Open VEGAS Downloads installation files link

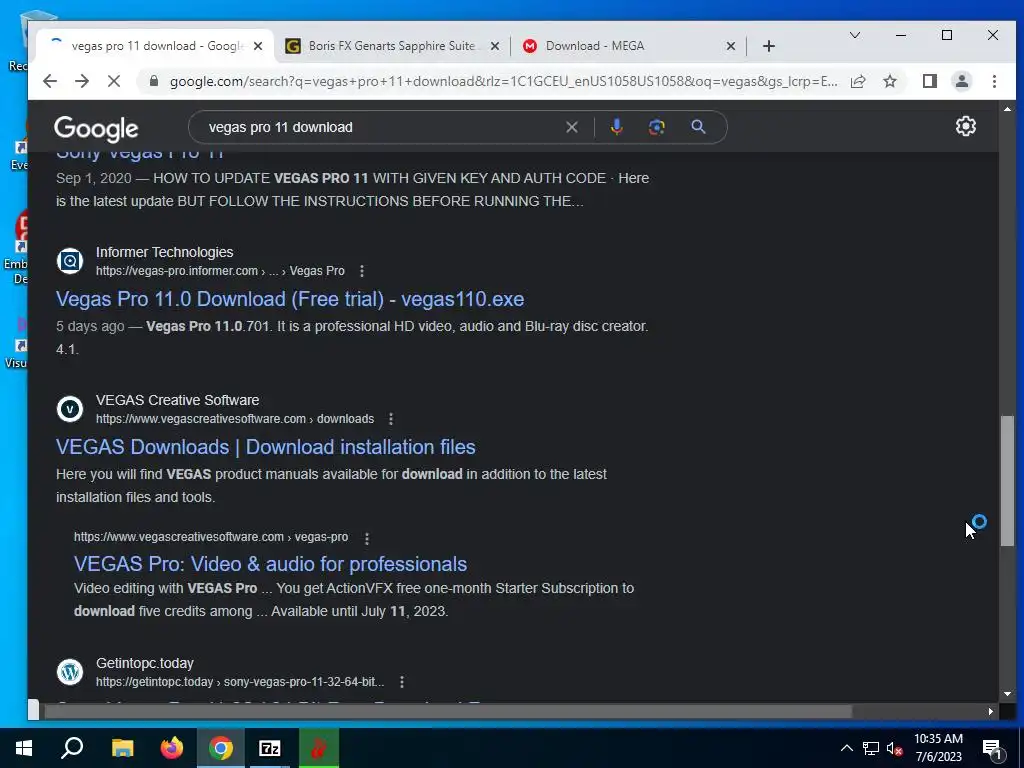(266, 447)
